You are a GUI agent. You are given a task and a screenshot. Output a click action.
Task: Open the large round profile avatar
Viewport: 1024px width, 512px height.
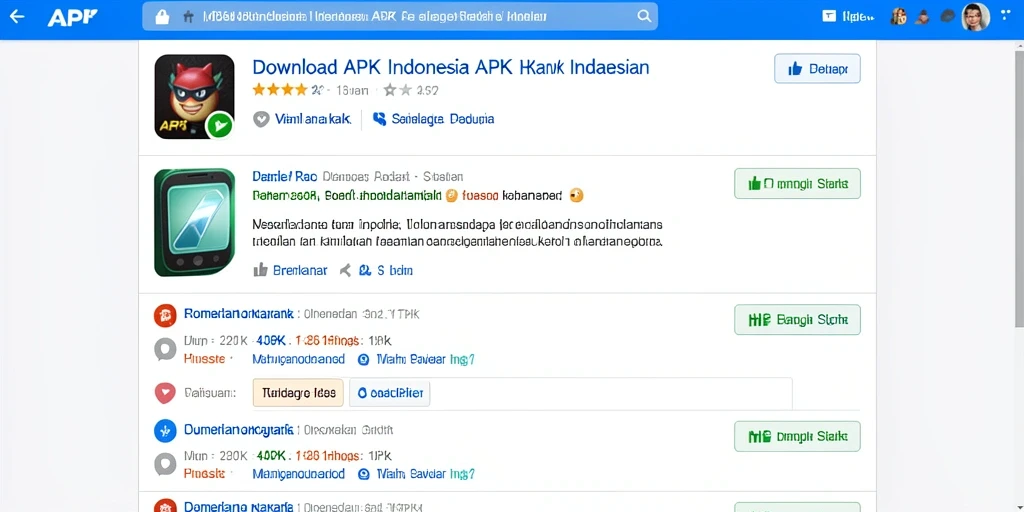[x=976, y=17]
